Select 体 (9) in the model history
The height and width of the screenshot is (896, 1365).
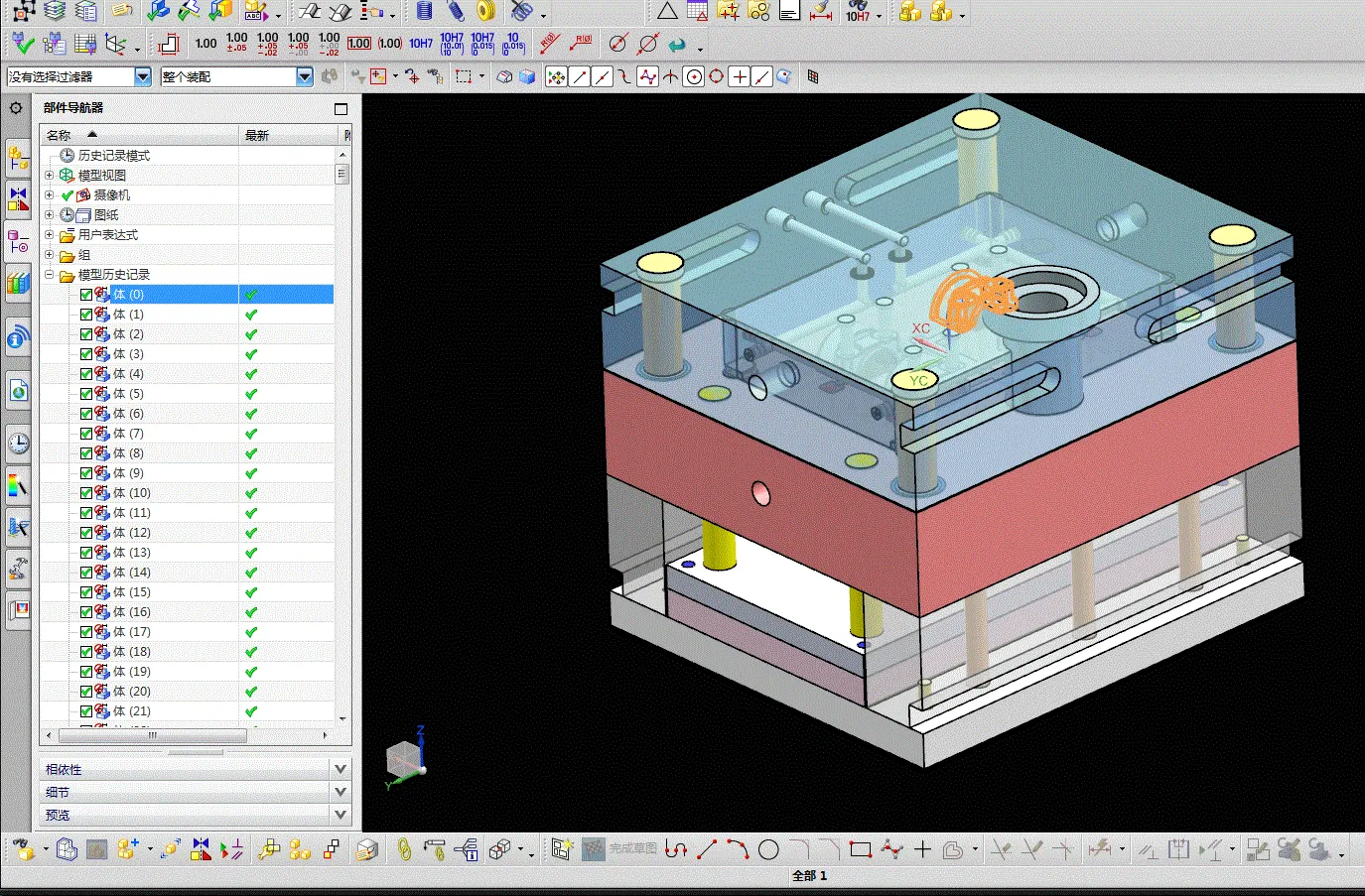click(x=128, y=473)
